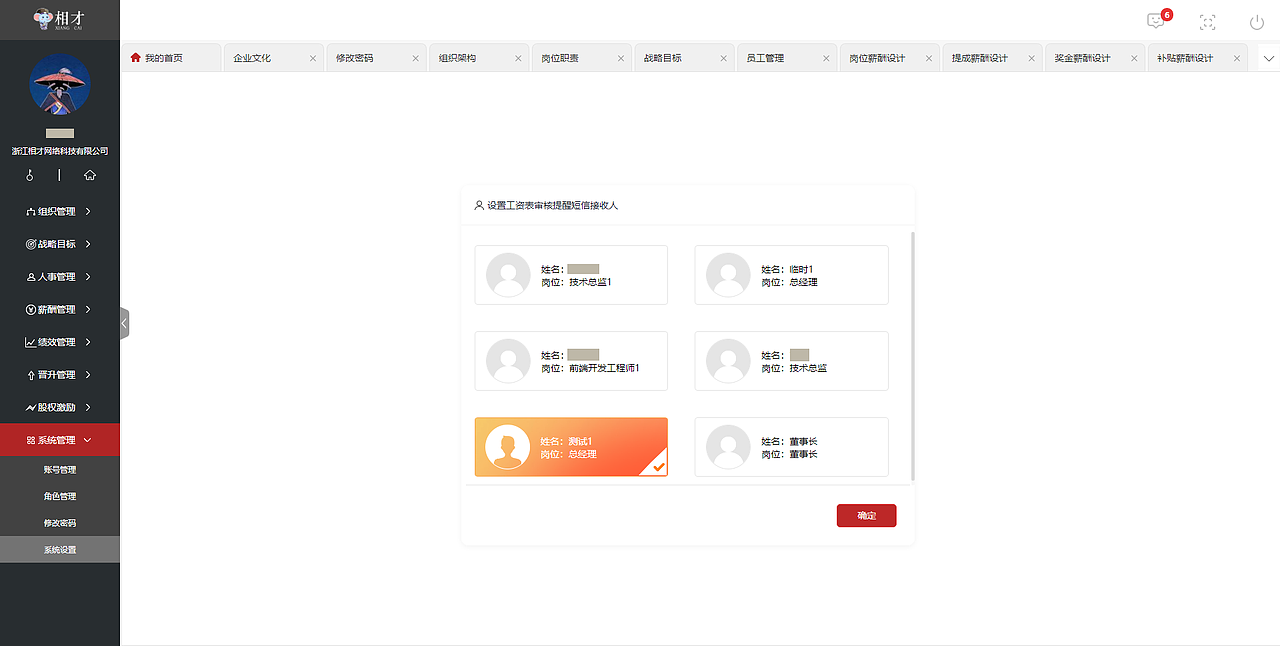Screen dimensions: 1280x646
Task: Expand the 股权激励 sidebar menu
Action: coord(60,407)
